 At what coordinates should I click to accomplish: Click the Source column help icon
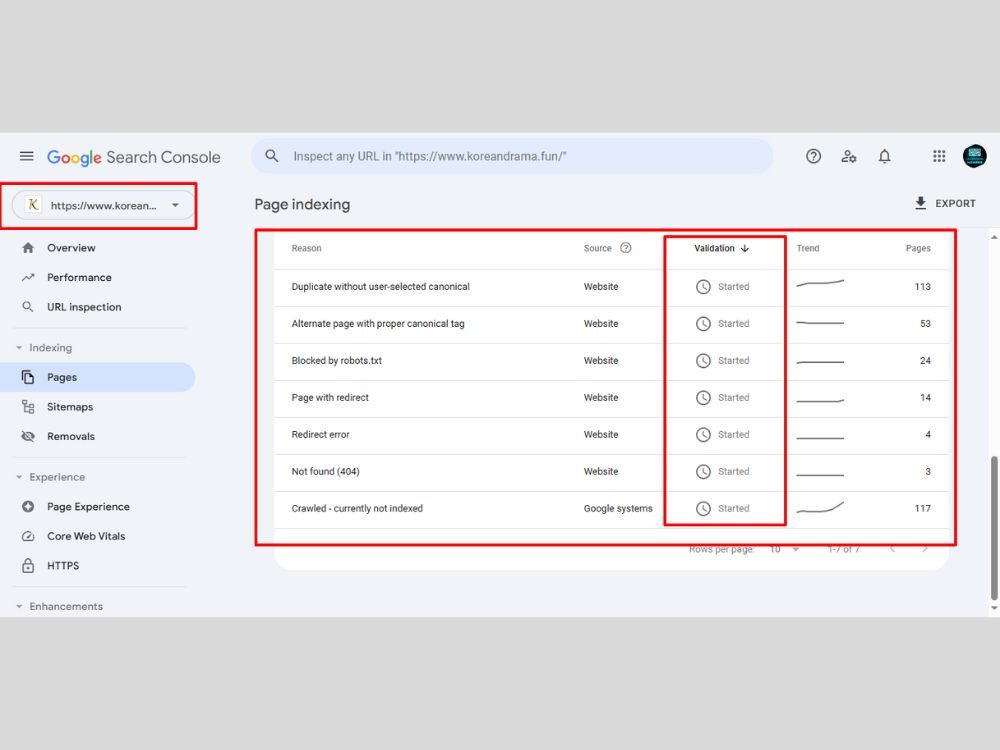pos(626,248)
